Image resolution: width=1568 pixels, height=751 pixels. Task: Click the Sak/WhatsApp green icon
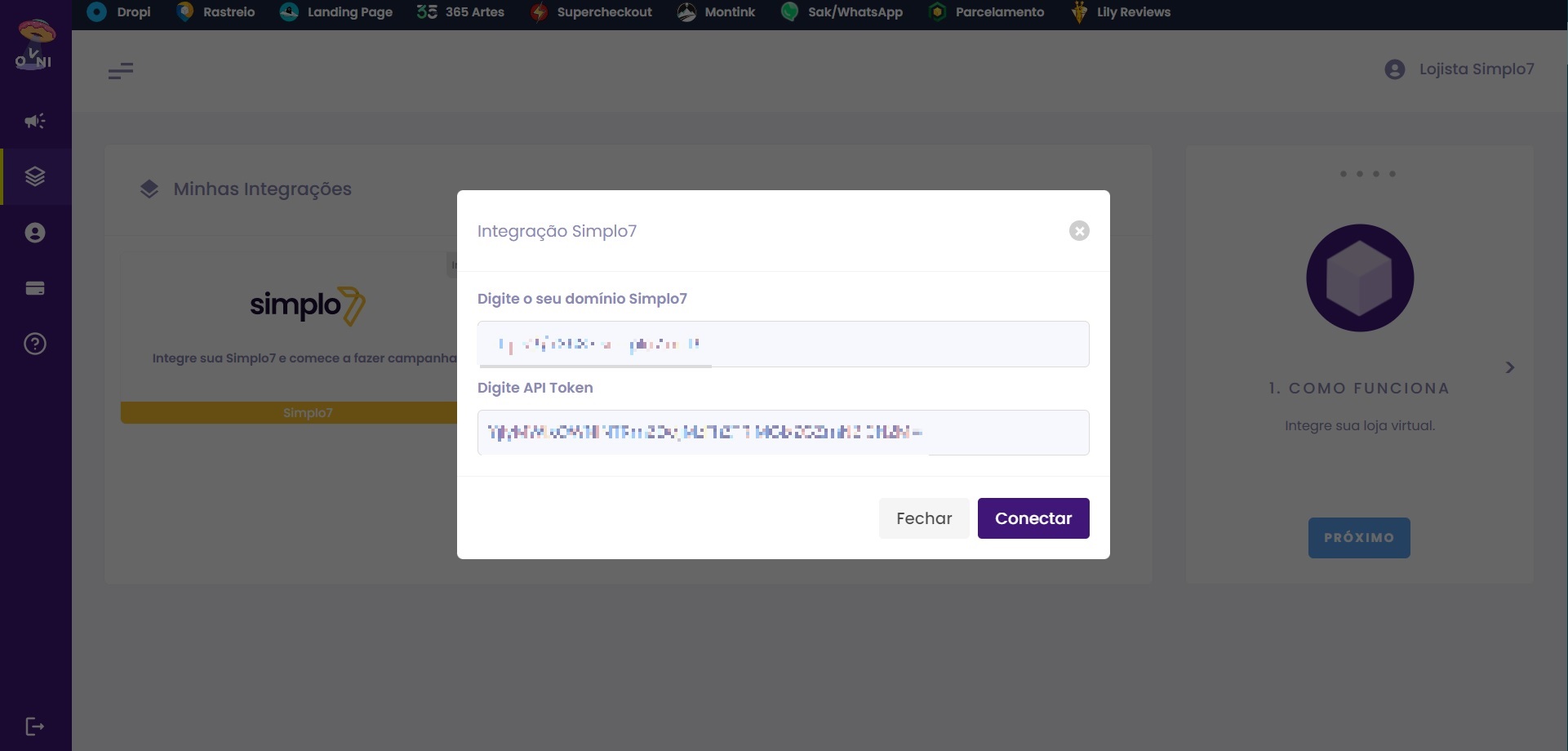pyautogui.click(x=789, y=12)
